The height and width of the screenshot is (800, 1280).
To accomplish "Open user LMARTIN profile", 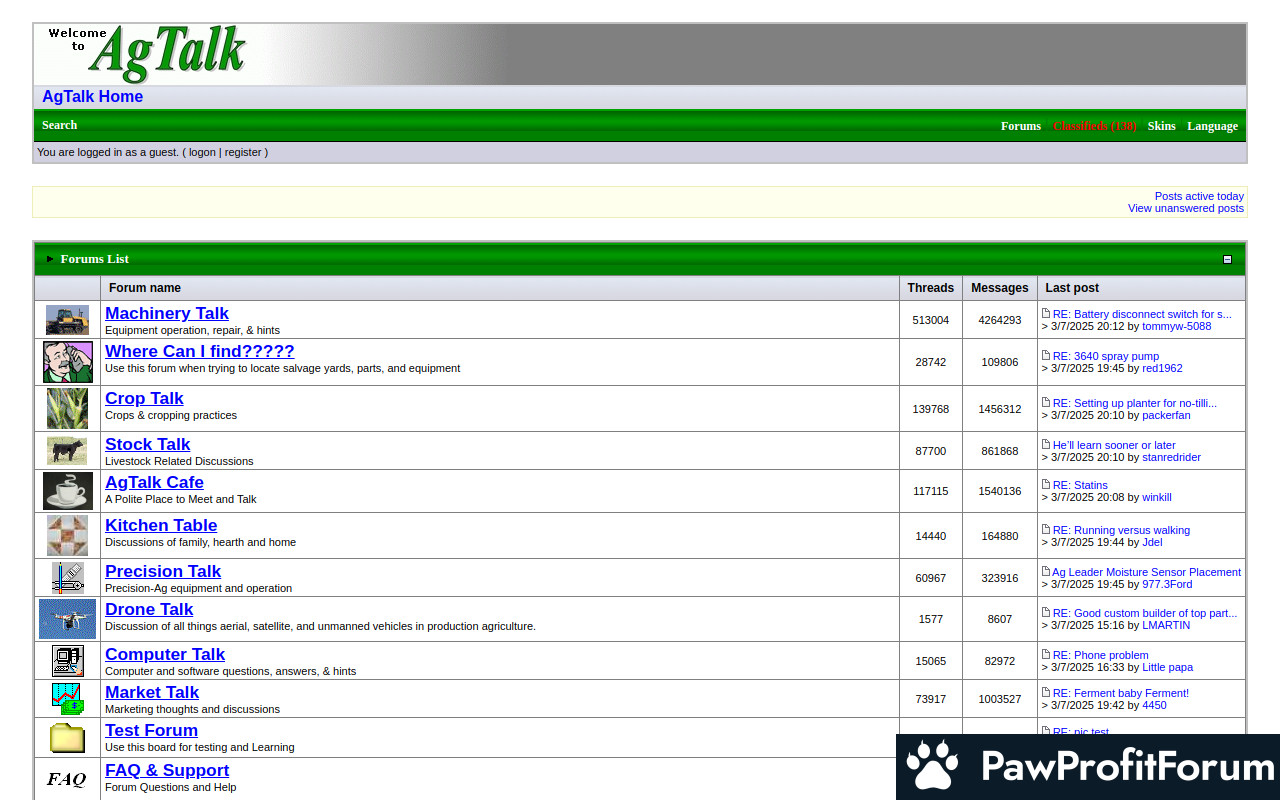I will click(1166, 625).
